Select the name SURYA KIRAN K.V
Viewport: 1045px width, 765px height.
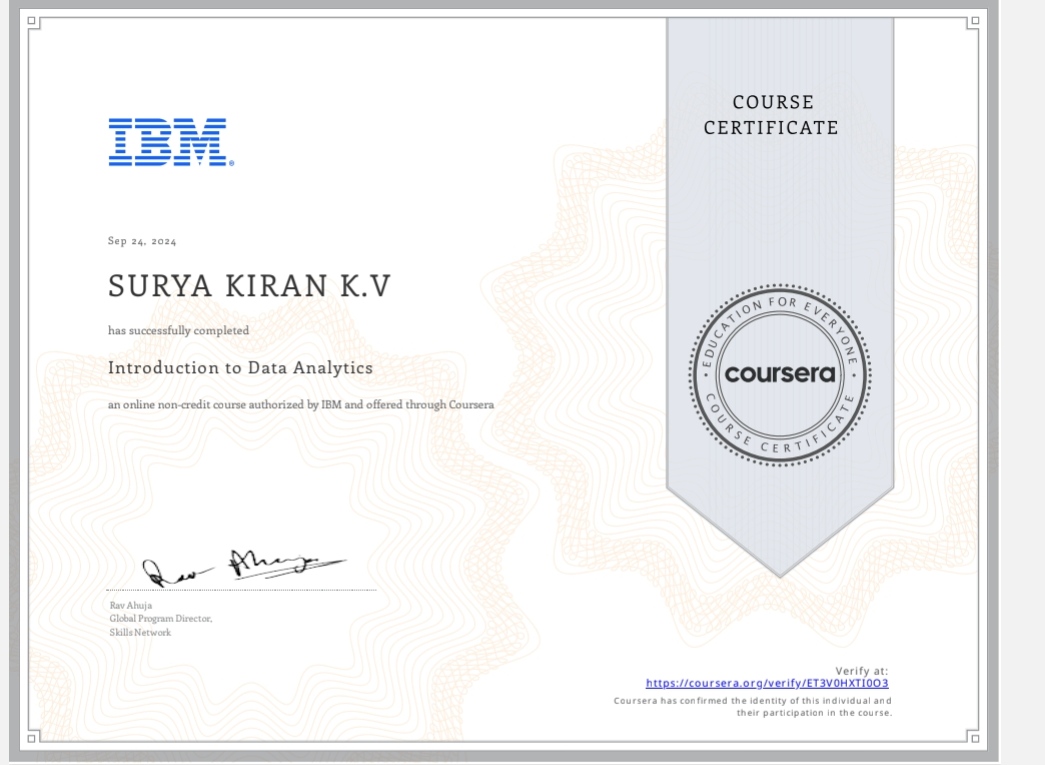click(x=249, y=286)
